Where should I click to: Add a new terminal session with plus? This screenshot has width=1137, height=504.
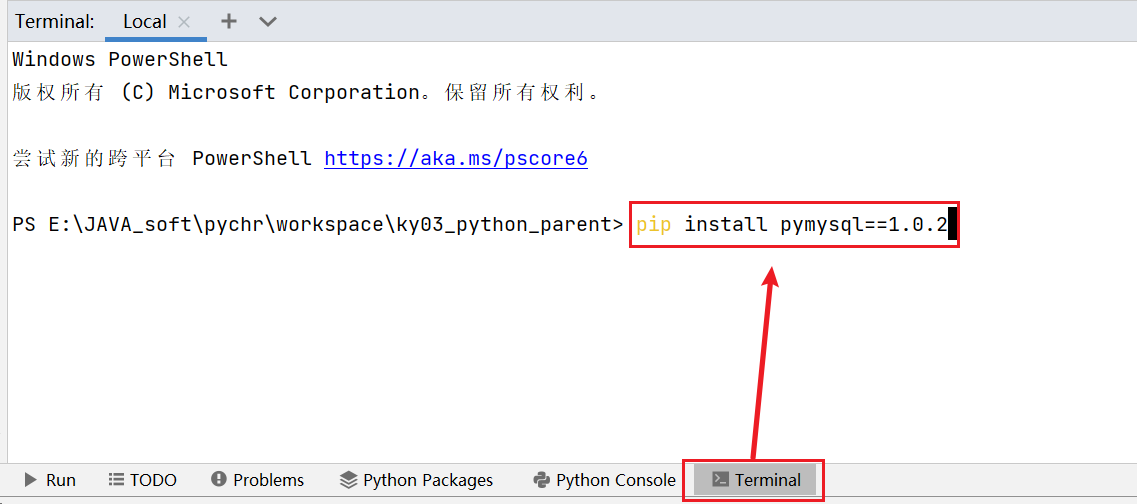229,21
